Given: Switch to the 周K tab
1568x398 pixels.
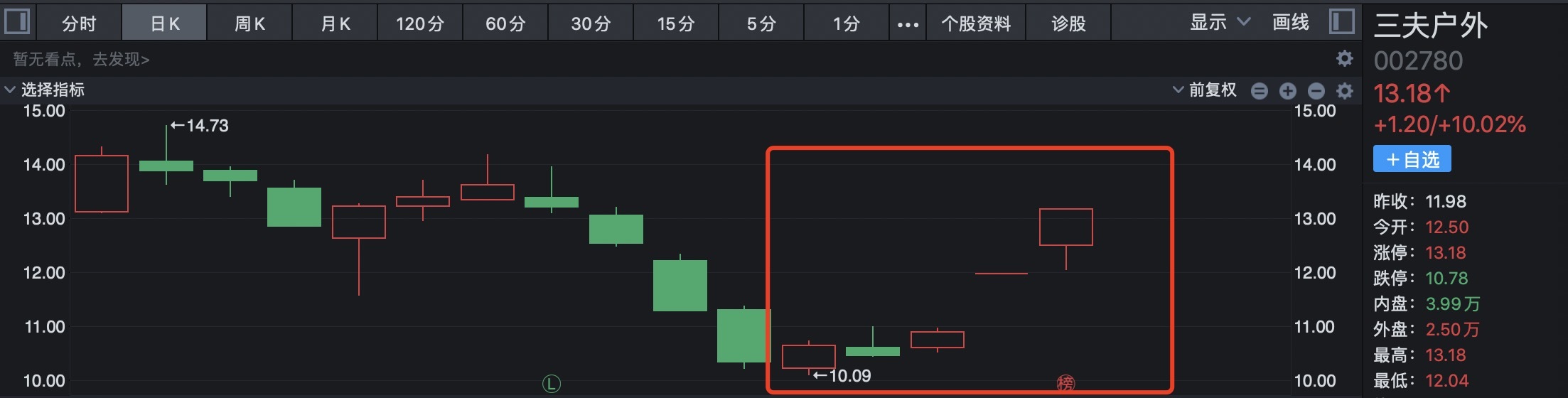Looking at the screenshot, I should coord(249,23).
